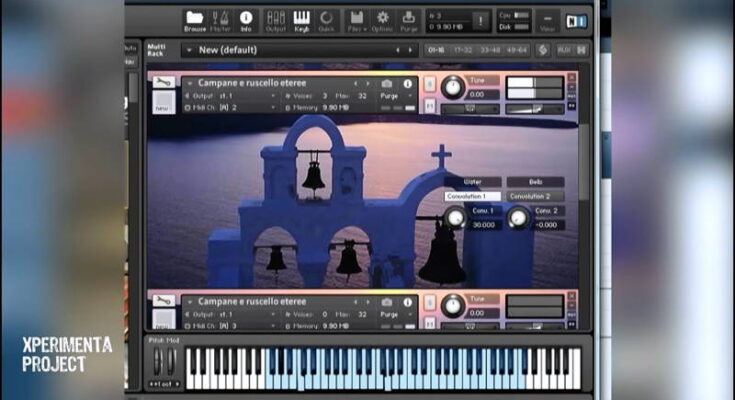Click the Master editor icon
Viewport: 735px width, 400px height.
pyautogui.click(x=220, y=20)
